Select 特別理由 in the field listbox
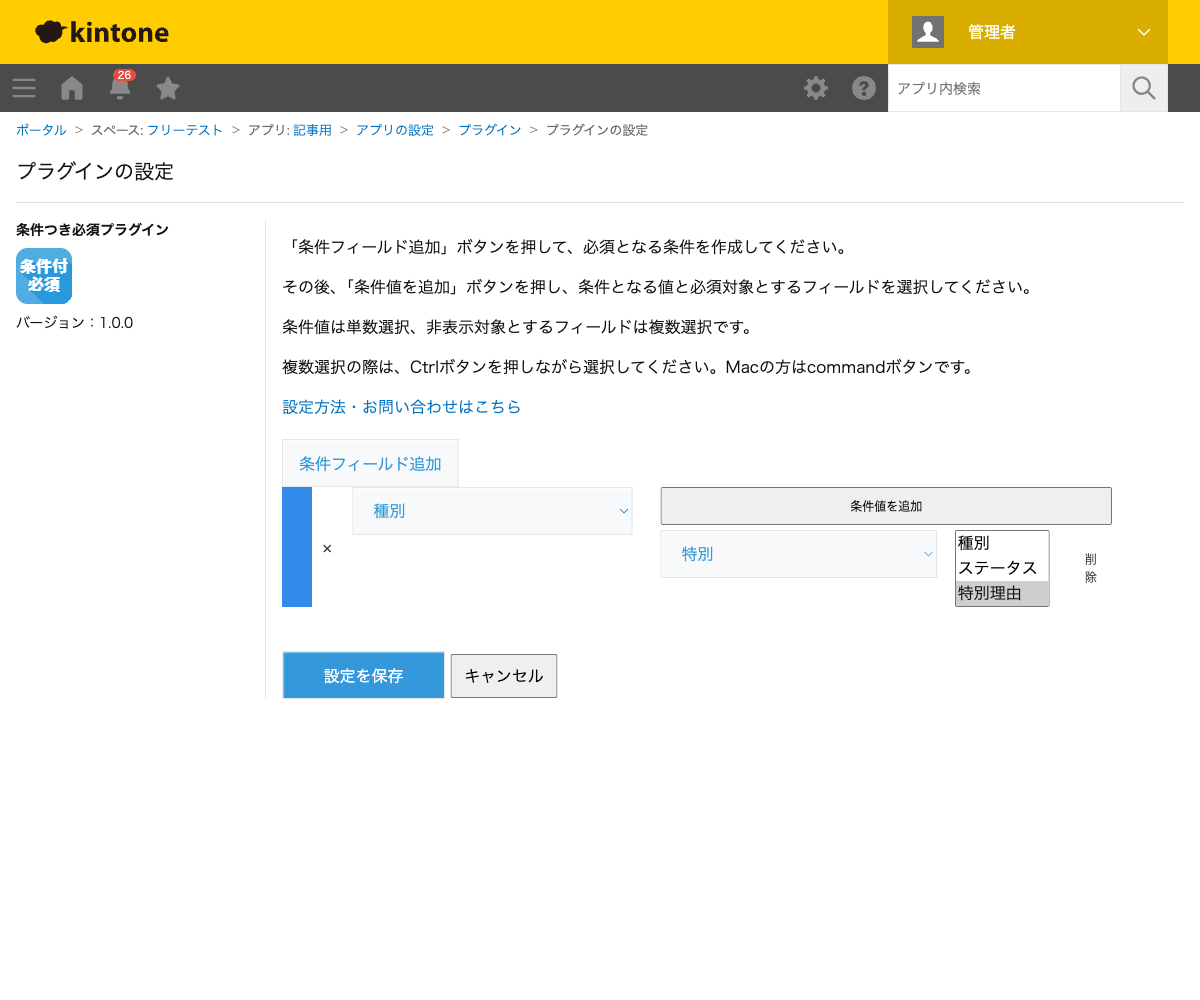Viewport: 1200px width, 1000px height. [1002, 593]
